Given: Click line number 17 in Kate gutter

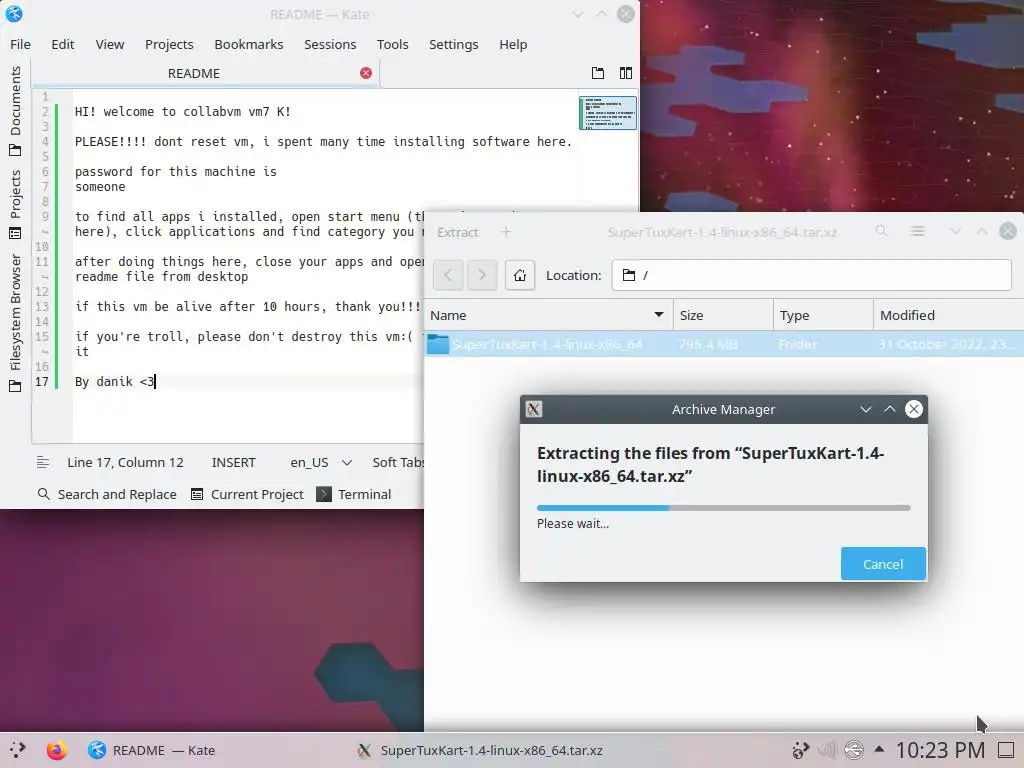Looking at the screenshot, I should click(42, 381).
